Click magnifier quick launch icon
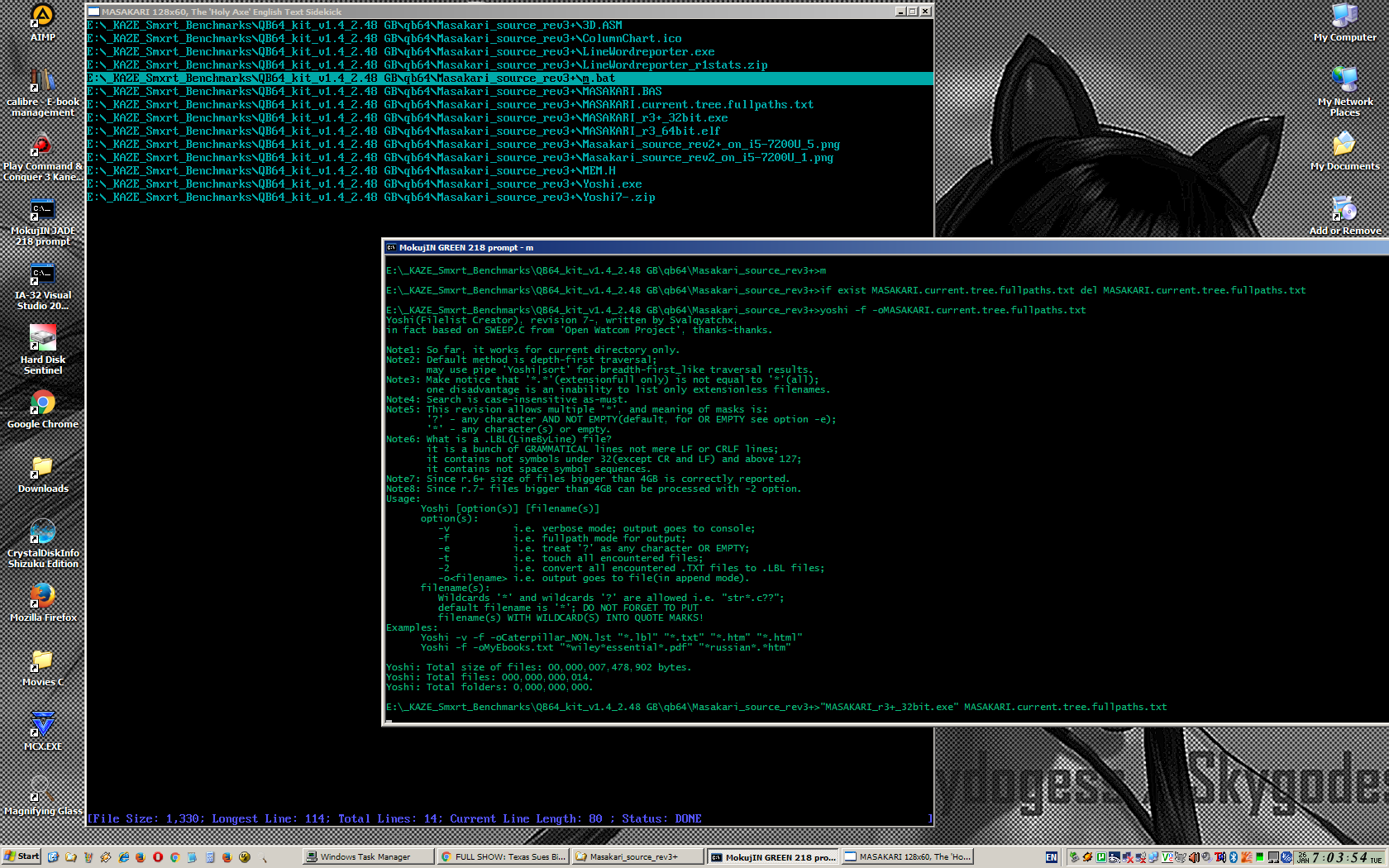This screenshot has width=1389, height=868. point(264,857)
